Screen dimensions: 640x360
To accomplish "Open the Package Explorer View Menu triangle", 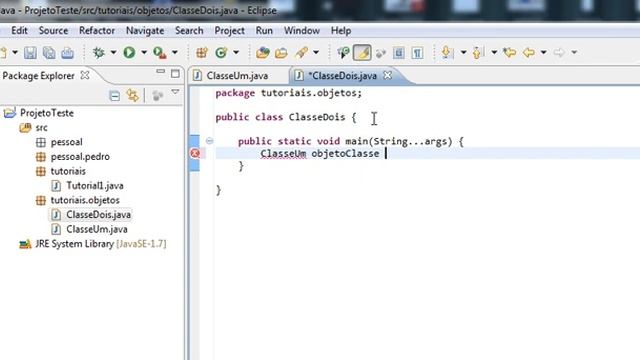I will click(176, 92).
